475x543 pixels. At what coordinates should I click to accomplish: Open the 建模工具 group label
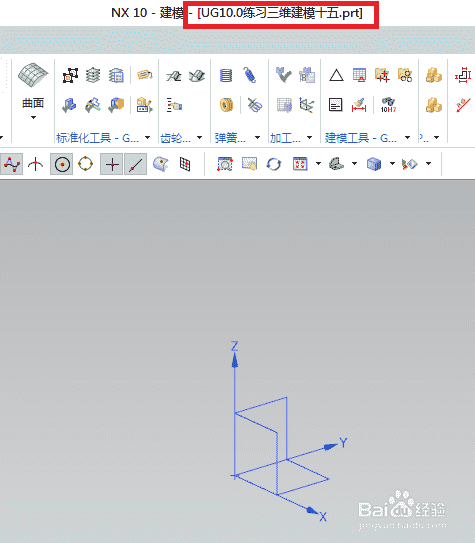tap(361, 138)
